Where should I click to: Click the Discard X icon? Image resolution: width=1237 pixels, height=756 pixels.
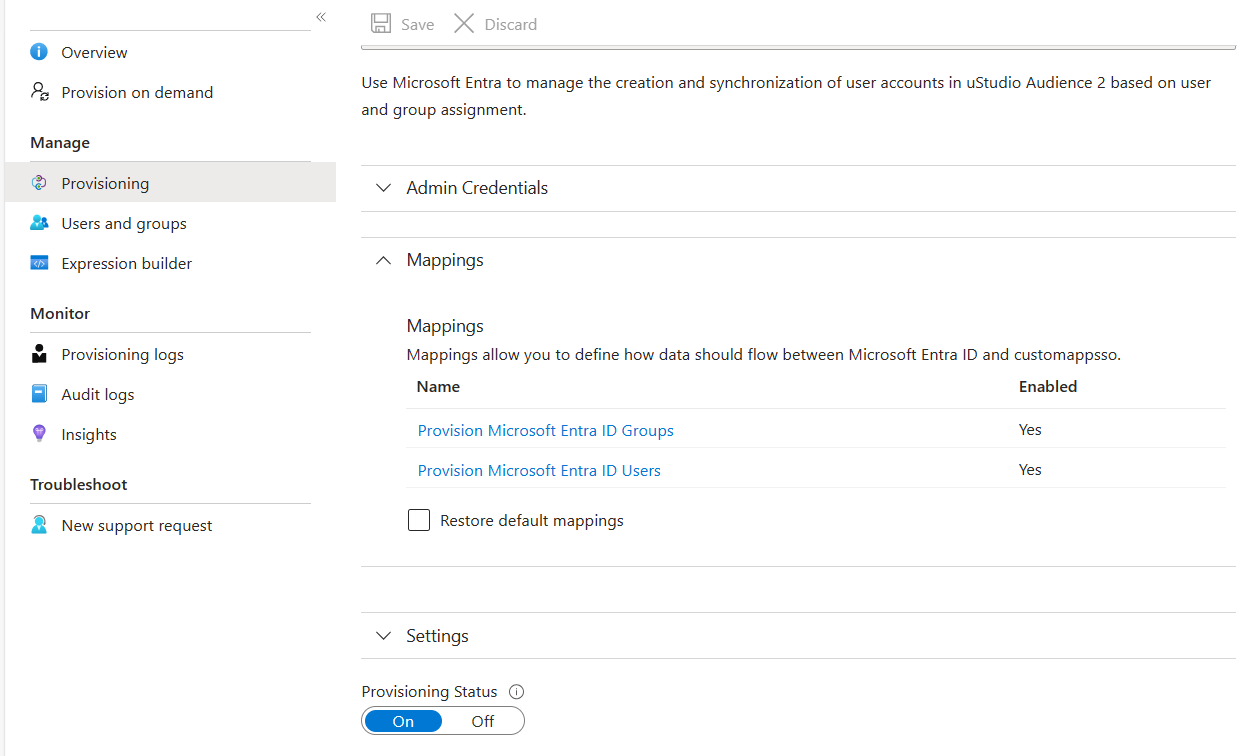coord(464,24)
